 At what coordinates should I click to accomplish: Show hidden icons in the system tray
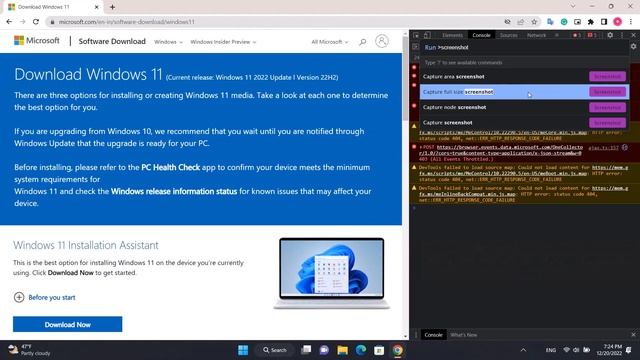(x=523, y=350)
